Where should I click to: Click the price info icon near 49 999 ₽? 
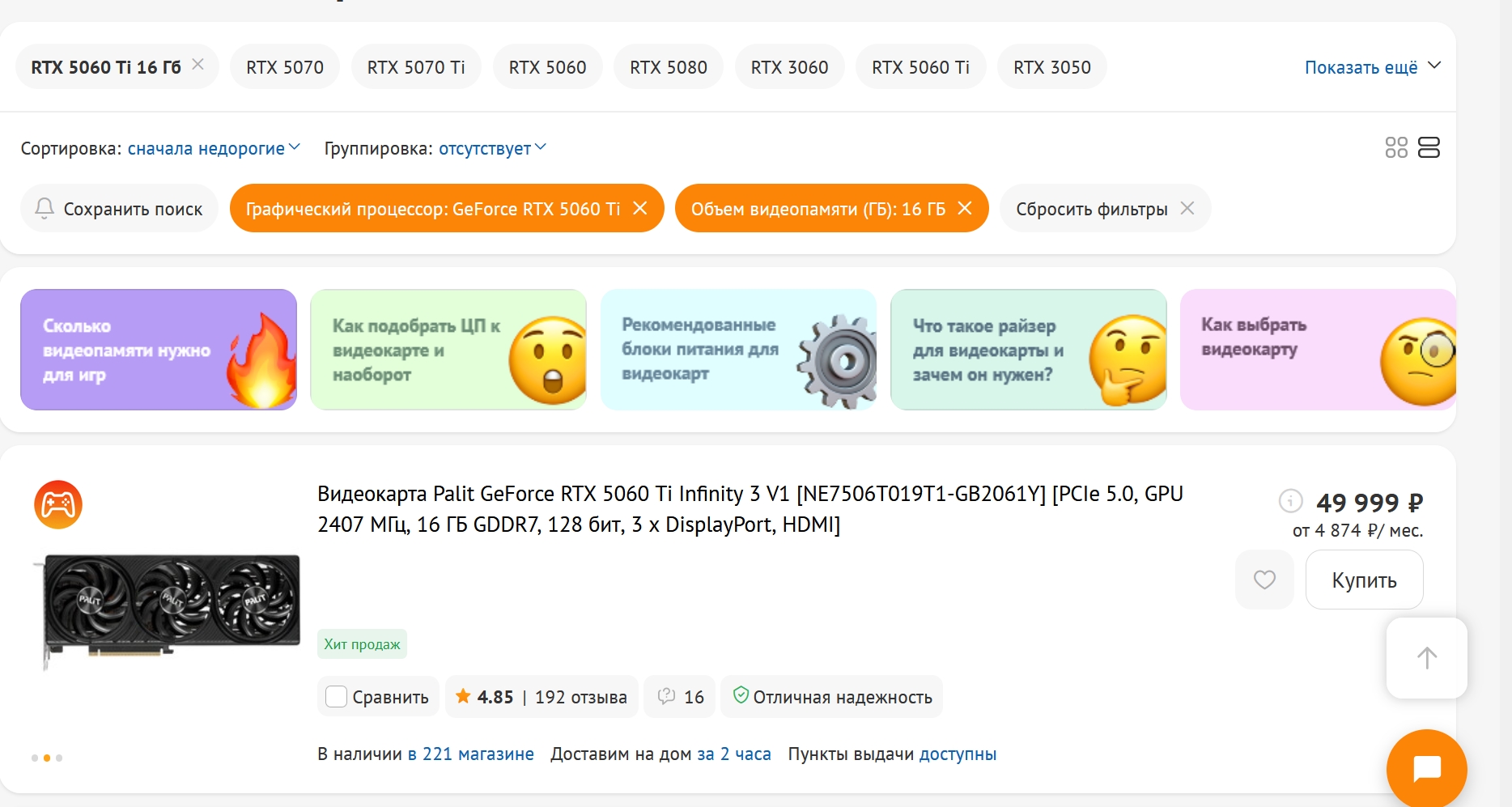[1290, 501]
